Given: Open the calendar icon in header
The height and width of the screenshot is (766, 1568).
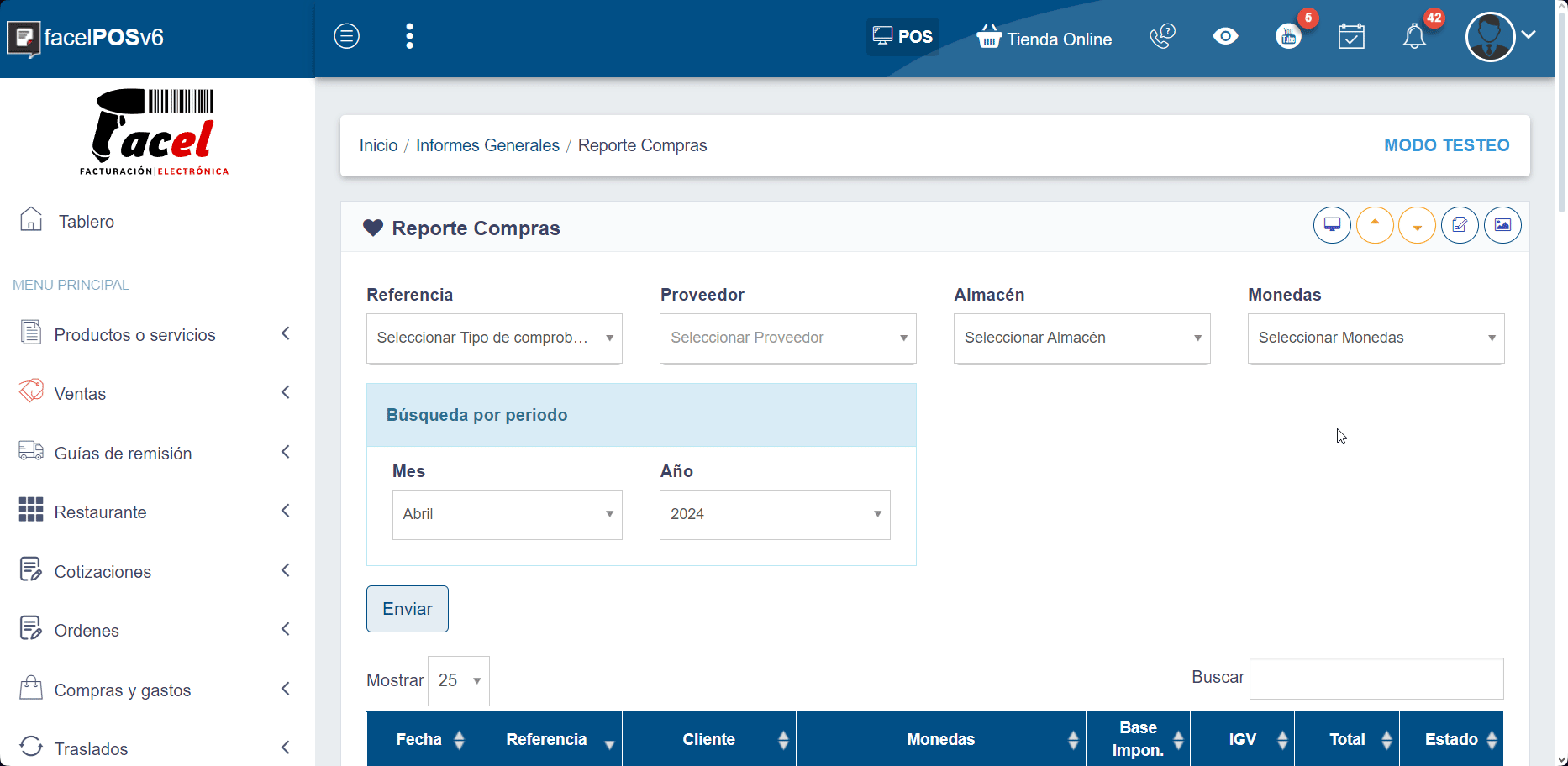Looking at the screenshot, I should pyautogui.click(x=1351, y=36).
